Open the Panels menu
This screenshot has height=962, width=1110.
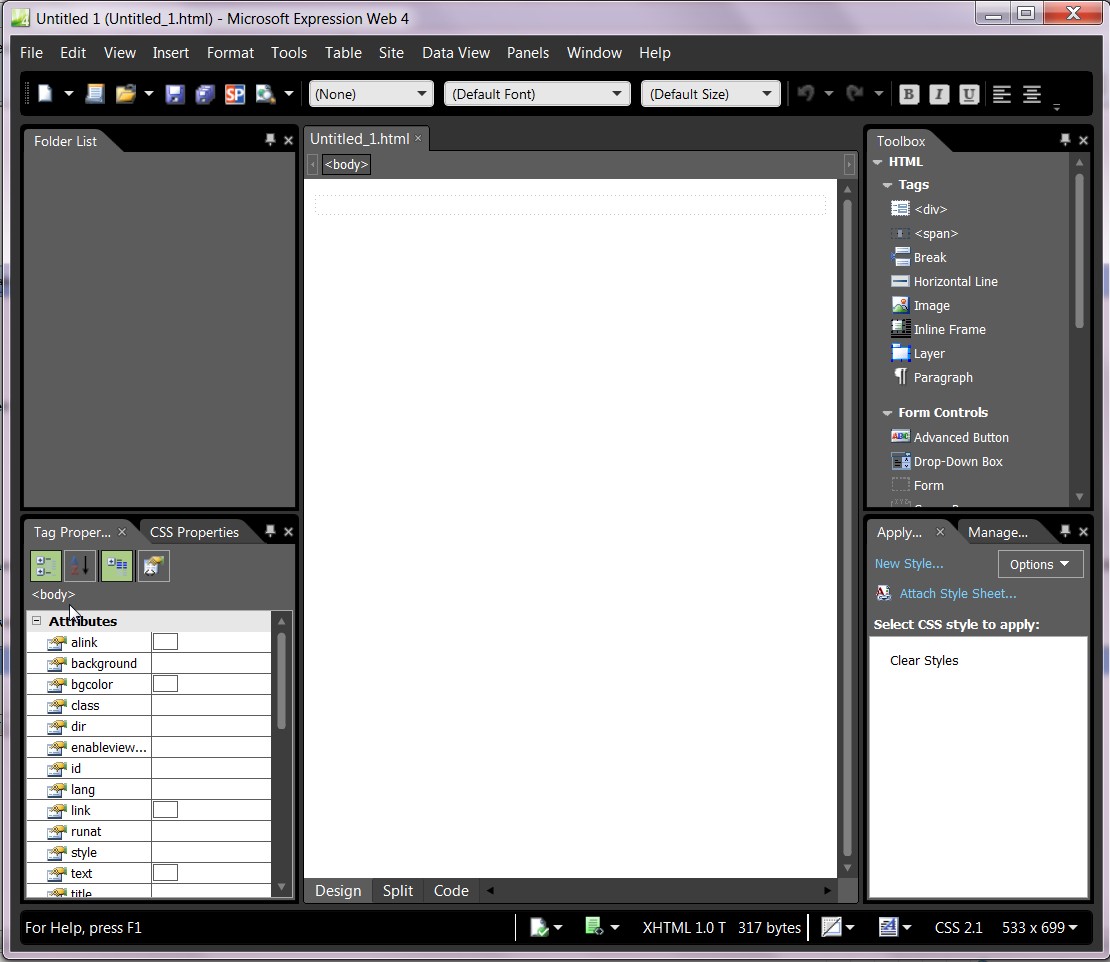528,53
